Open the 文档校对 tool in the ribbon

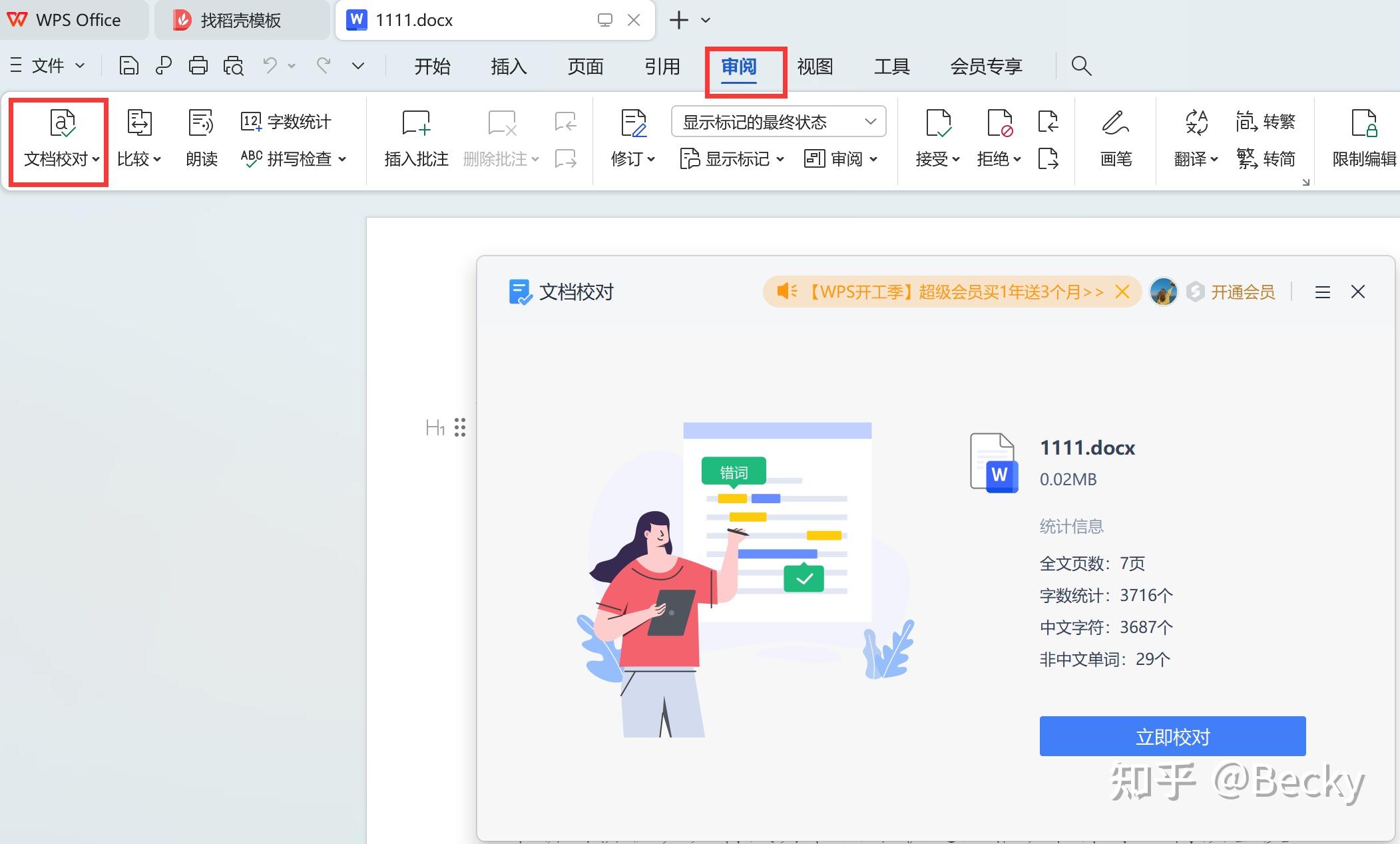[x=61, y=140]
